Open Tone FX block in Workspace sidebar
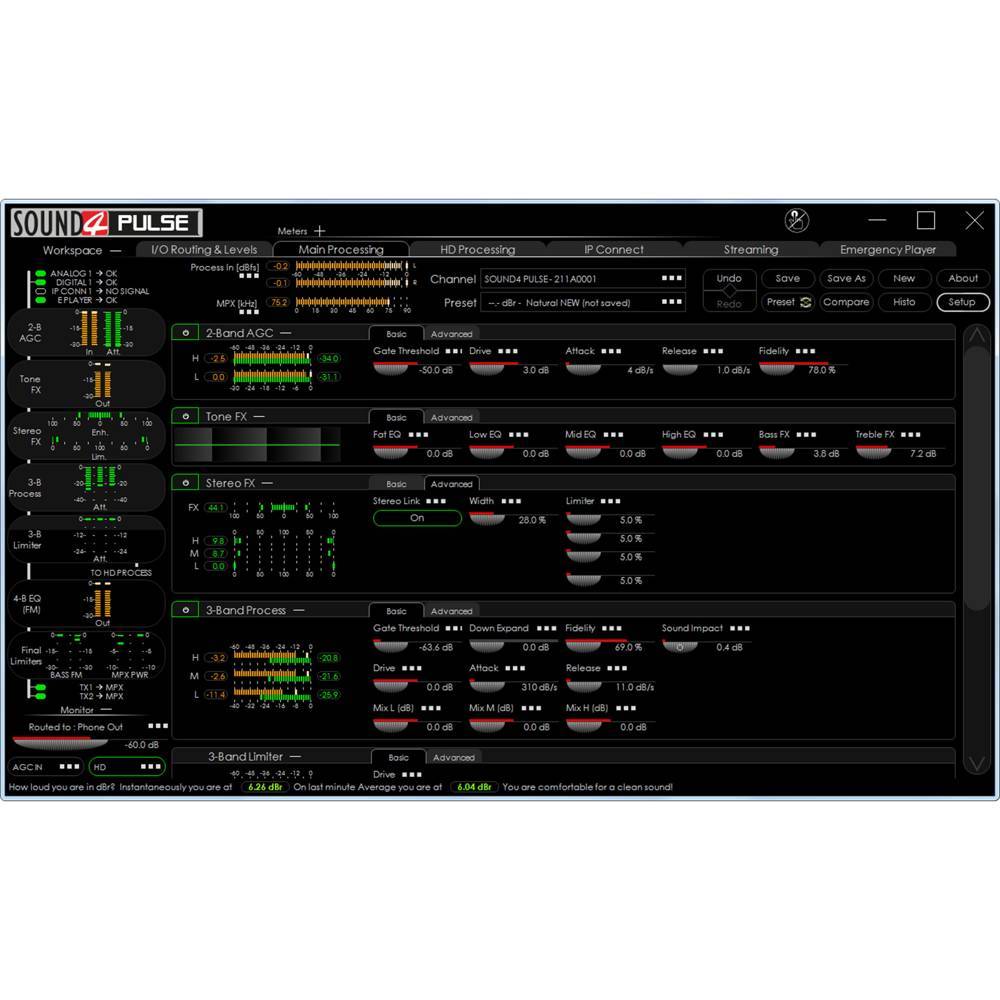 86,384
